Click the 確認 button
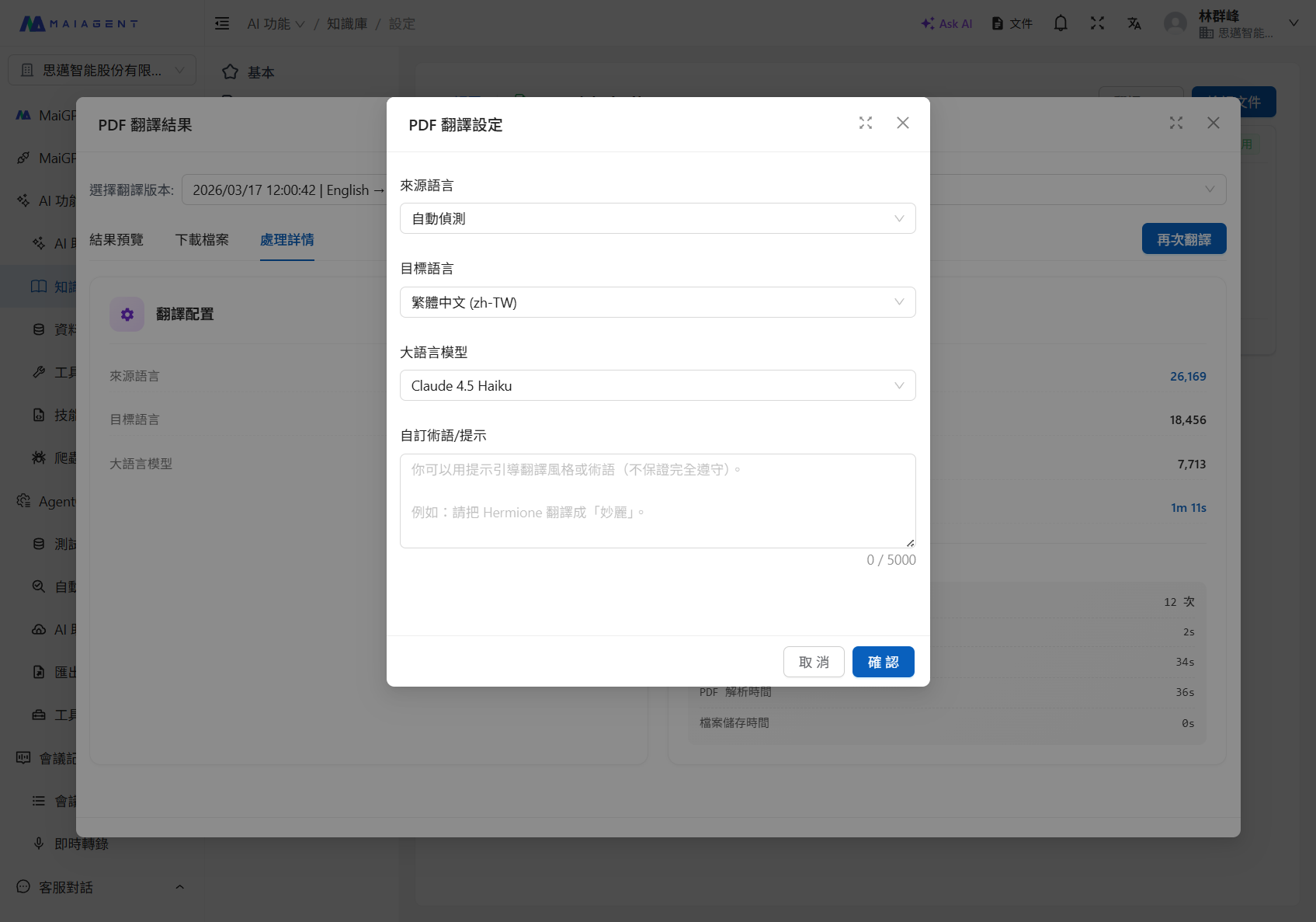 click(x=883, y=662)
